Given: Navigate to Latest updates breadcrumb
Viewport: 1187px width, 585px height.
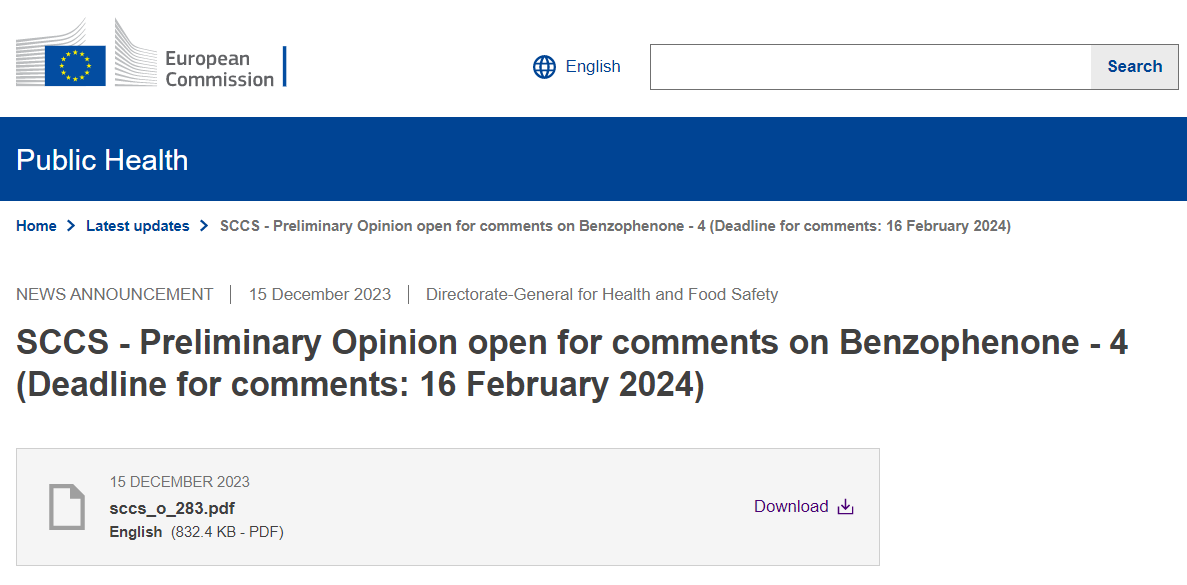Looking at the screenshot, I should click(x=137, y=226).
